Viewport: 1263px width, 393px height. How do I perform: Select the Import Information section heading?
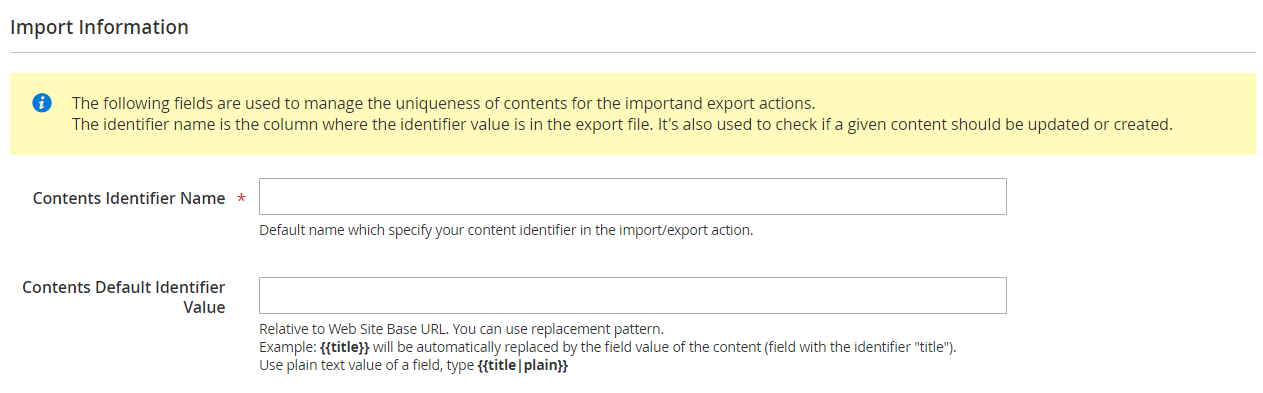pos(99,27)
